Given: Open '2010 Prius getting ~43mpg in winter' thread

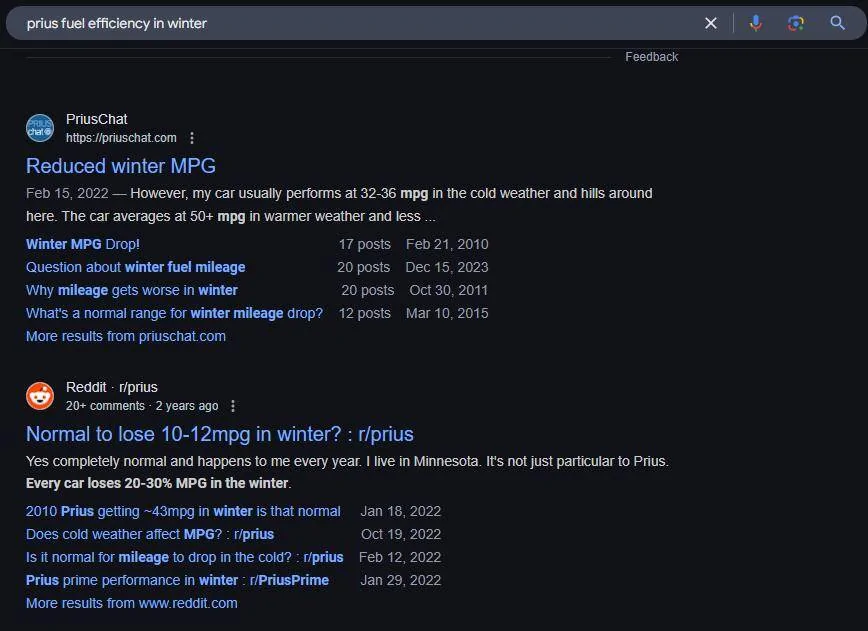Looking at the screenshot, I should [x=183, y=511].
